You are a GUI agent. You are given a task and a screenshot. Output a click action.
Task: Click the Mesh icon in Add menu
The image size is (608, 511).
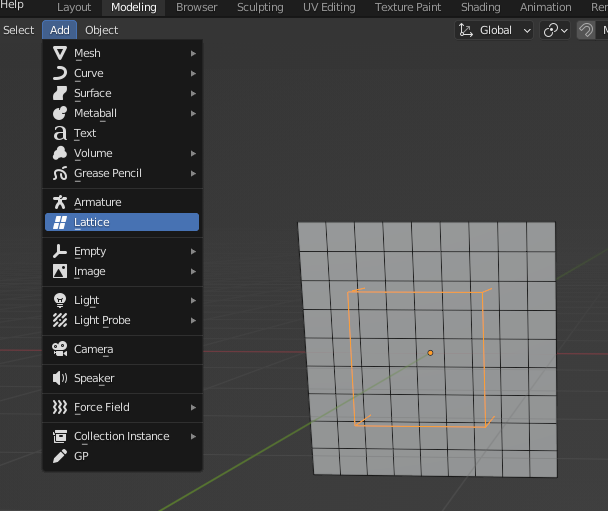pyautogui.click(x=60, y=53)
